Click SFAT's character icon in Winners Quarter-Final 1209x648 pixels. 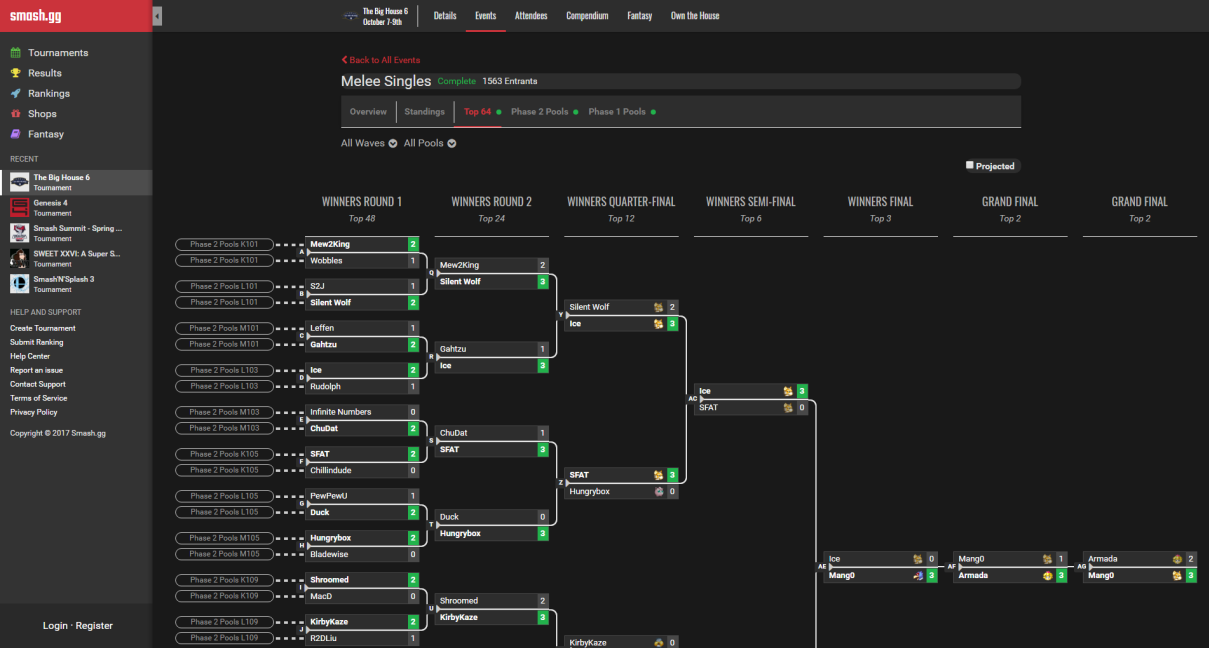click(658, 475)
